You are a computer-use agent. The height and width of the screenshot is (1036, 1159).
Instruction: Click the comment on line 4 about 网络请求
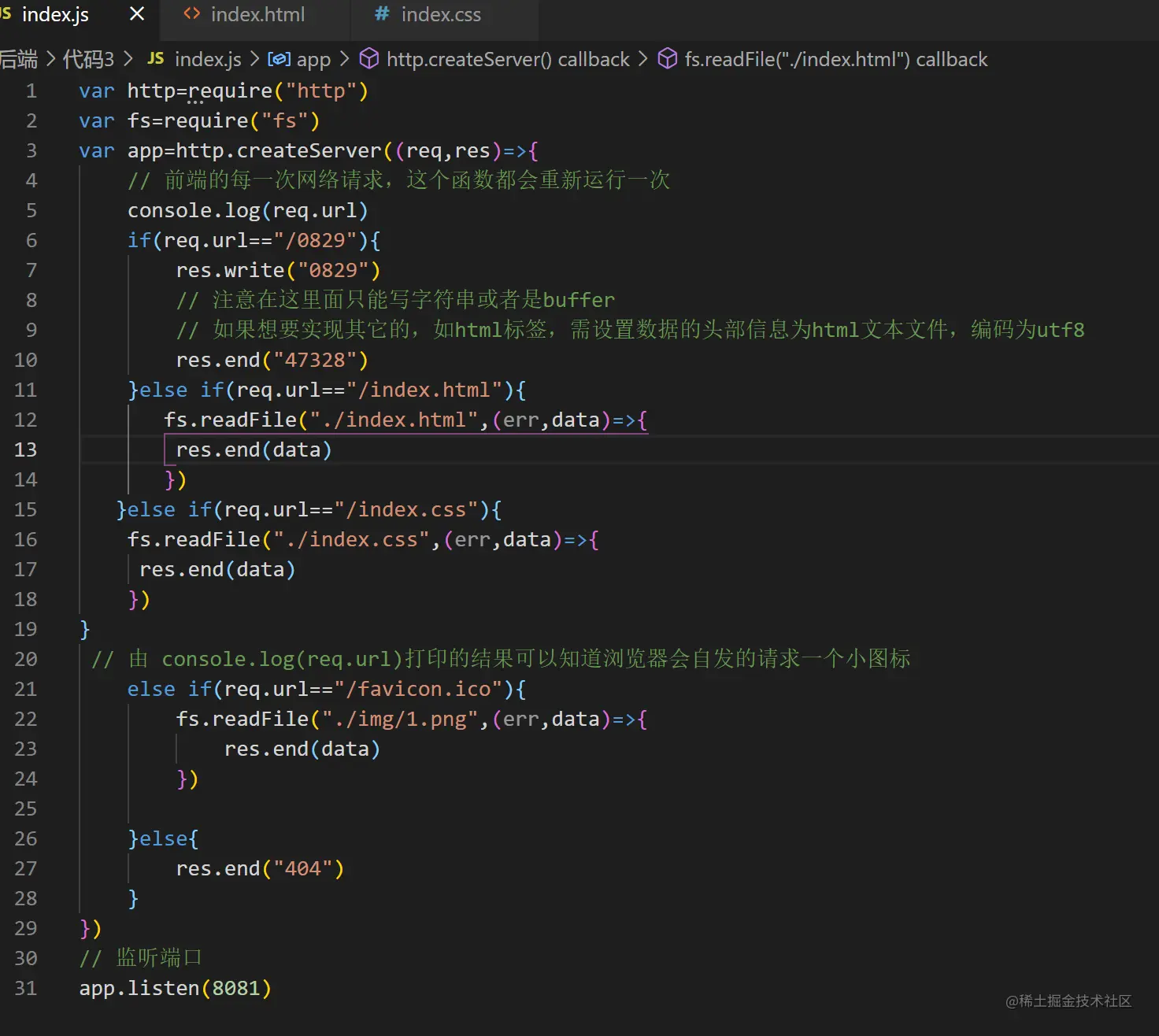click(399, 180)
